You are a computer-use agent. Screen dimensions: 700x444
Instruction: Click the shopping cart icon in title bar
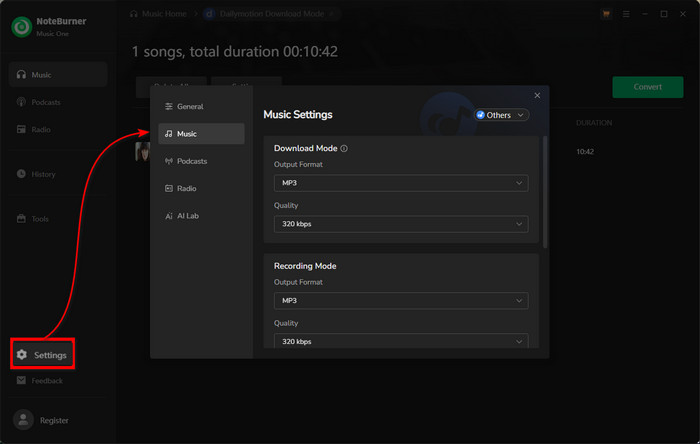tap(606, 14)
